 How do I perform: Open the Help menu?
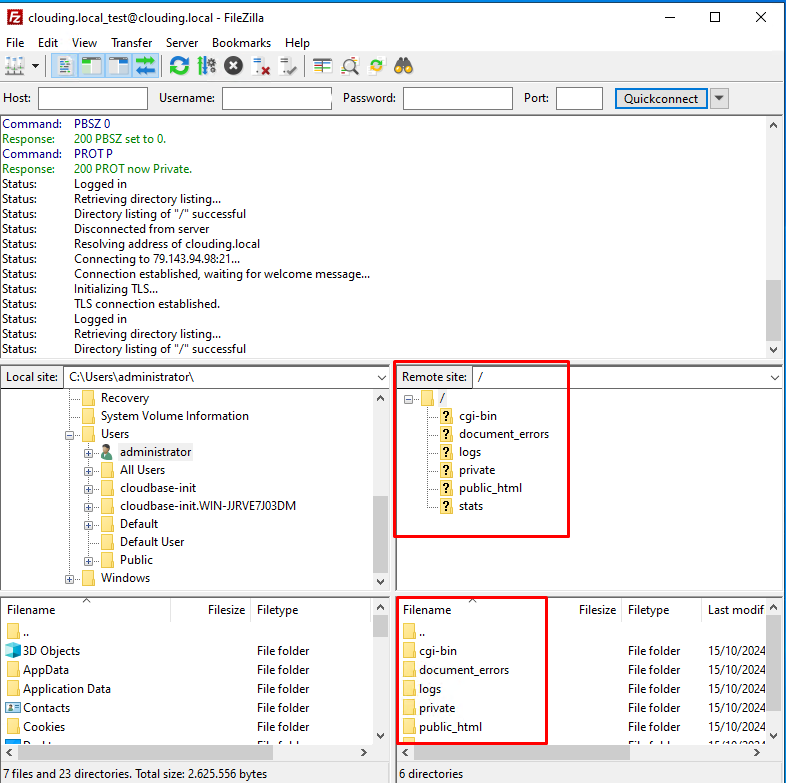[x=297, y=43]
